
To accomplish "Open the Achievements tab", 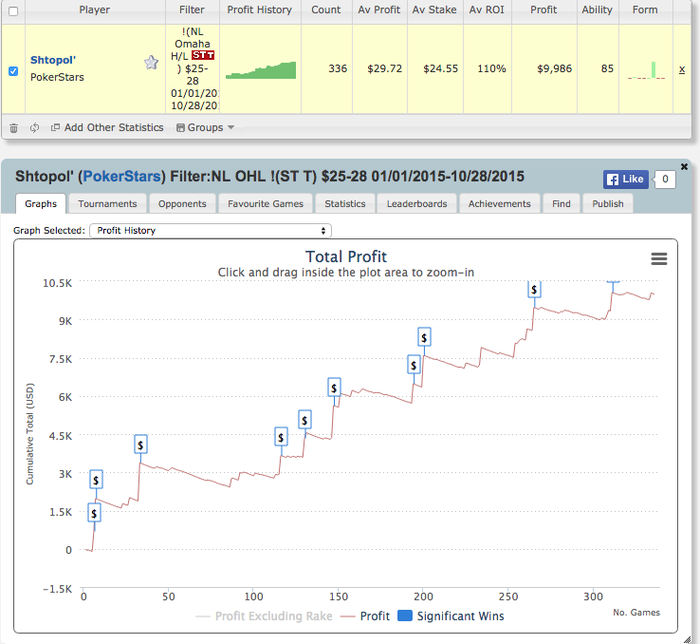I will click(x=499, y=204).
